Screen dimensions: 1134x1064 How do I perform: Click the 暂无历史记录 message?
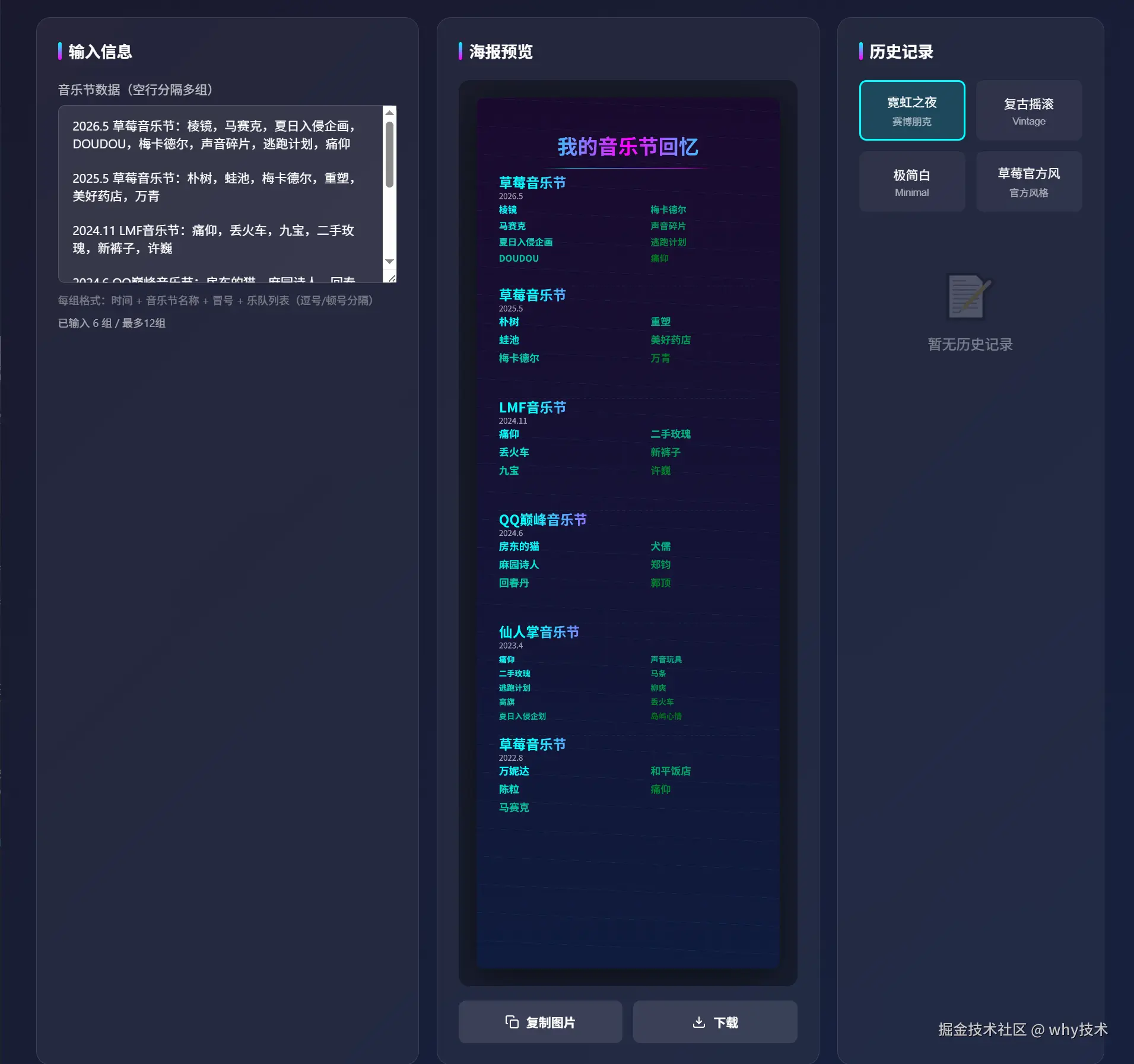coord(970,344)
